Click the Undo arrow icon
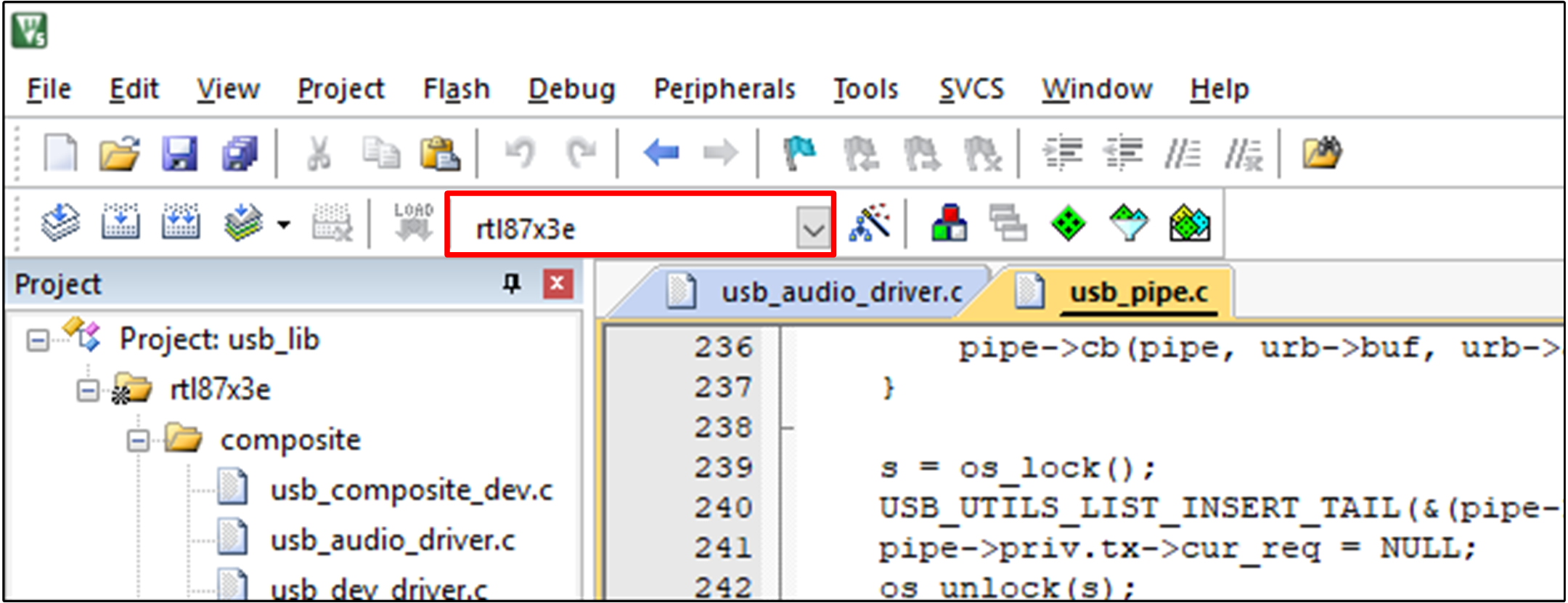1568x603 pixels. click(520, 153)
